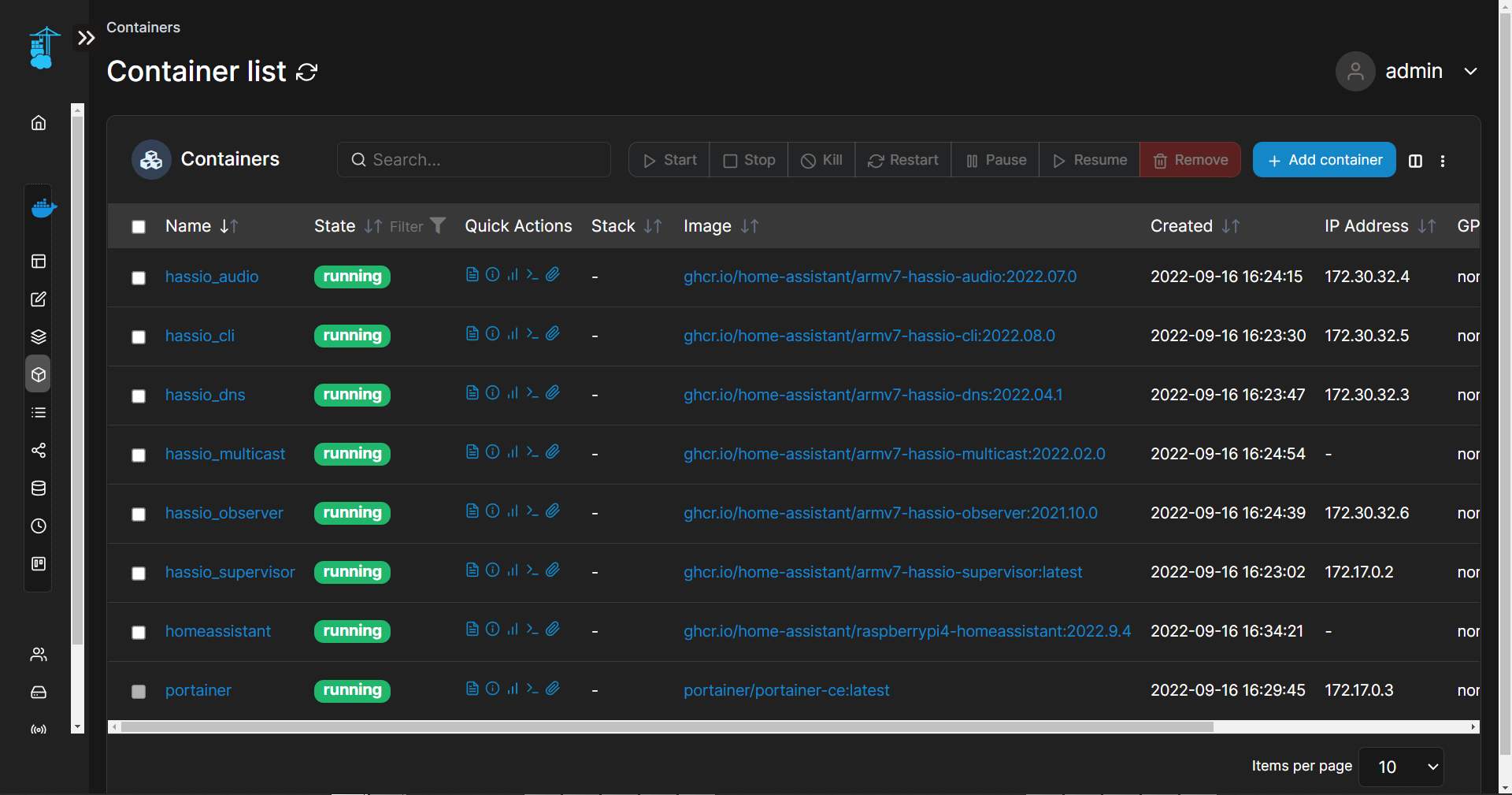View logs for hassio_audio
The height and width of the screenshot is (795, 1512).
click(472, 274)
